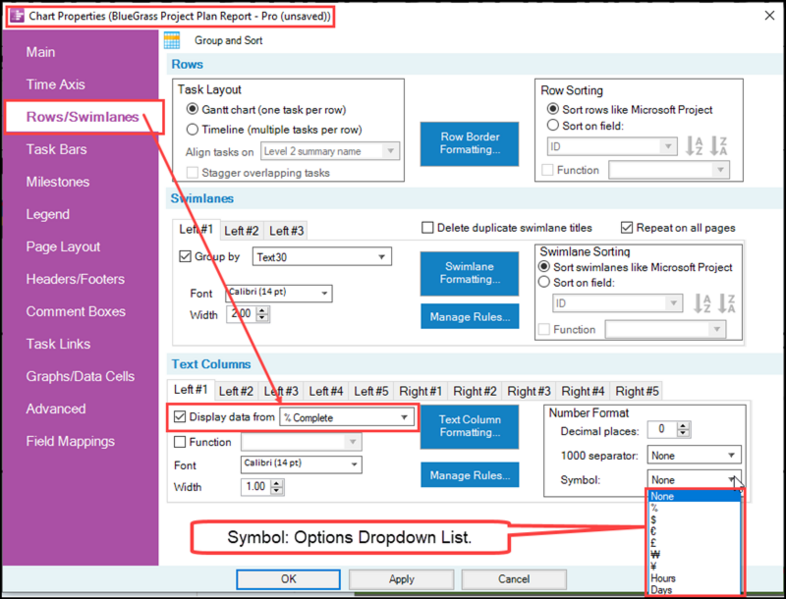Open Symbol dropdown arrow
This screenshot has height=599, width=786.
pos(731,479)
